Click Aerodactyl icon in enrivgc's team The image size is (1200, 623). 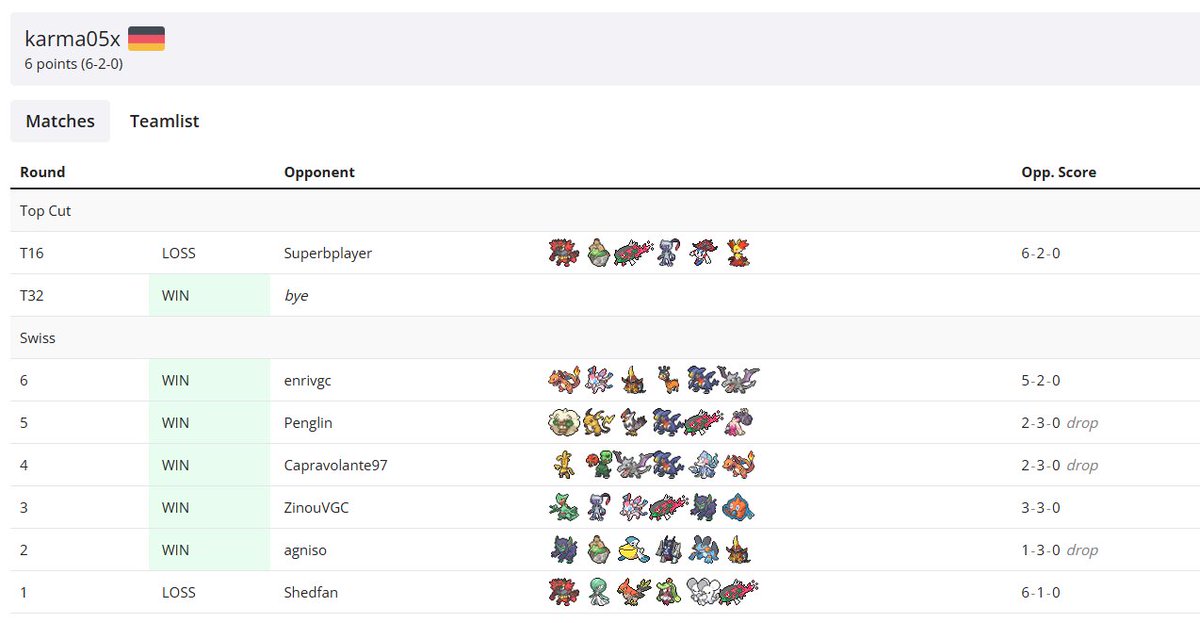[738, 380]
